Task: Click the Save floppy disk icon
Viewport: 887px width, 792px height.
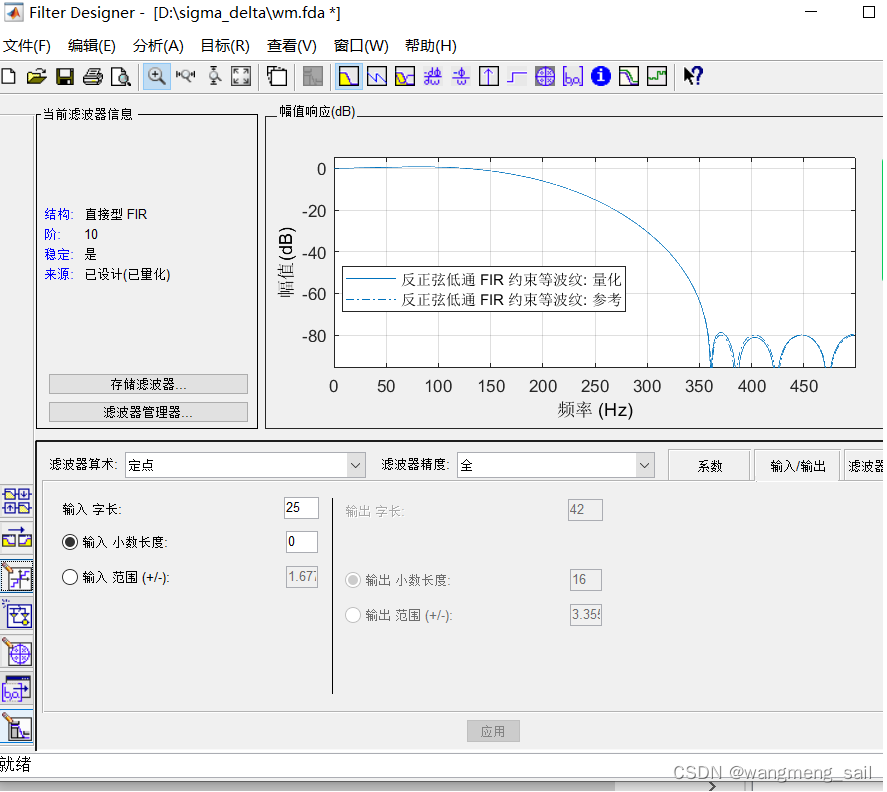Action: click(x=64, y=76)
